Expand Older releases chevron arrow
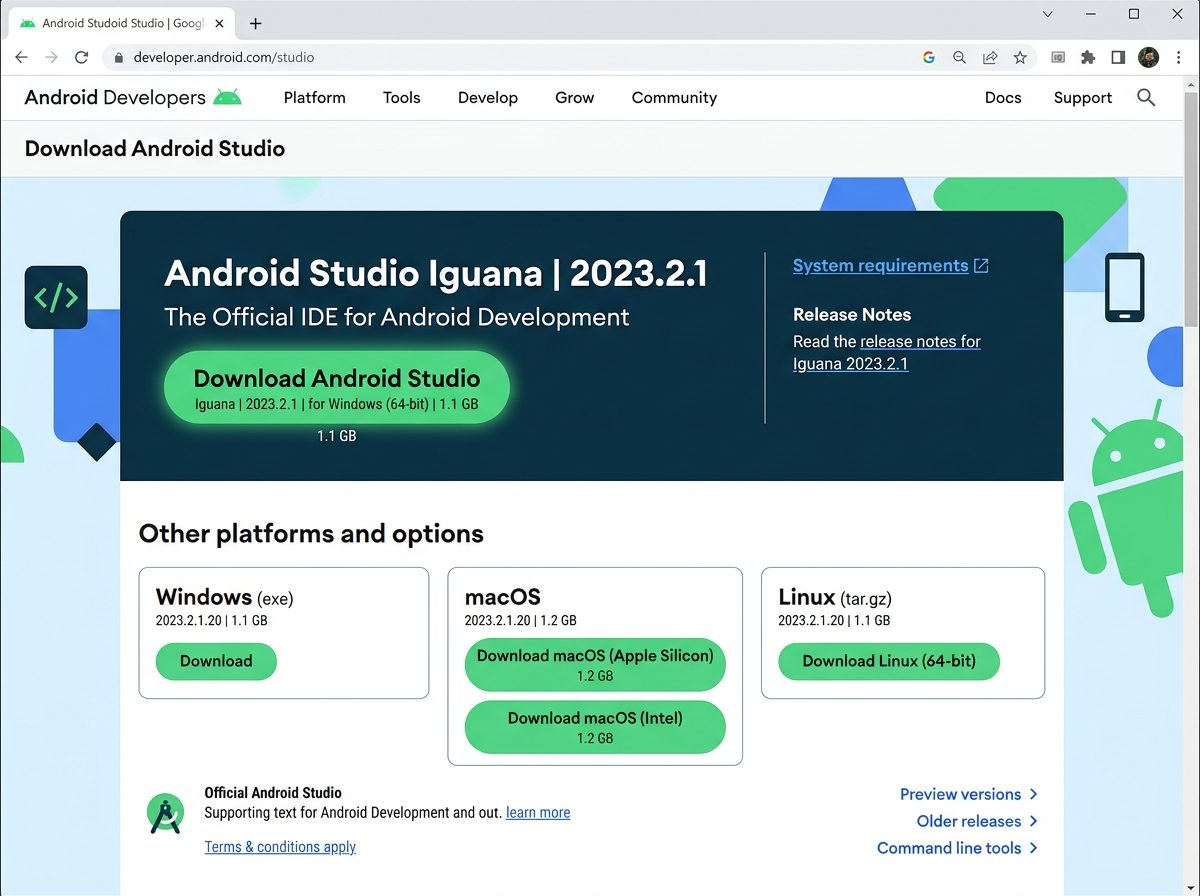Screen dimensions: 1200x896 coord(1034,821)
